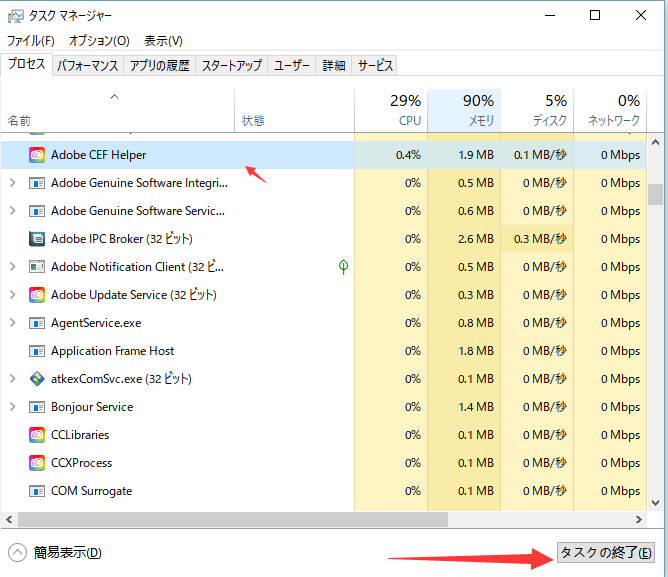
Task: Sort processes by the メモリ column header
Action: pyautogui.click(x=464, y=112)
